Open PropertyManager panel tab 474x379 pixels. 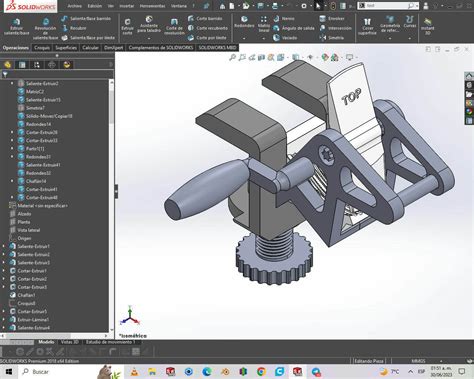[22, 65]
